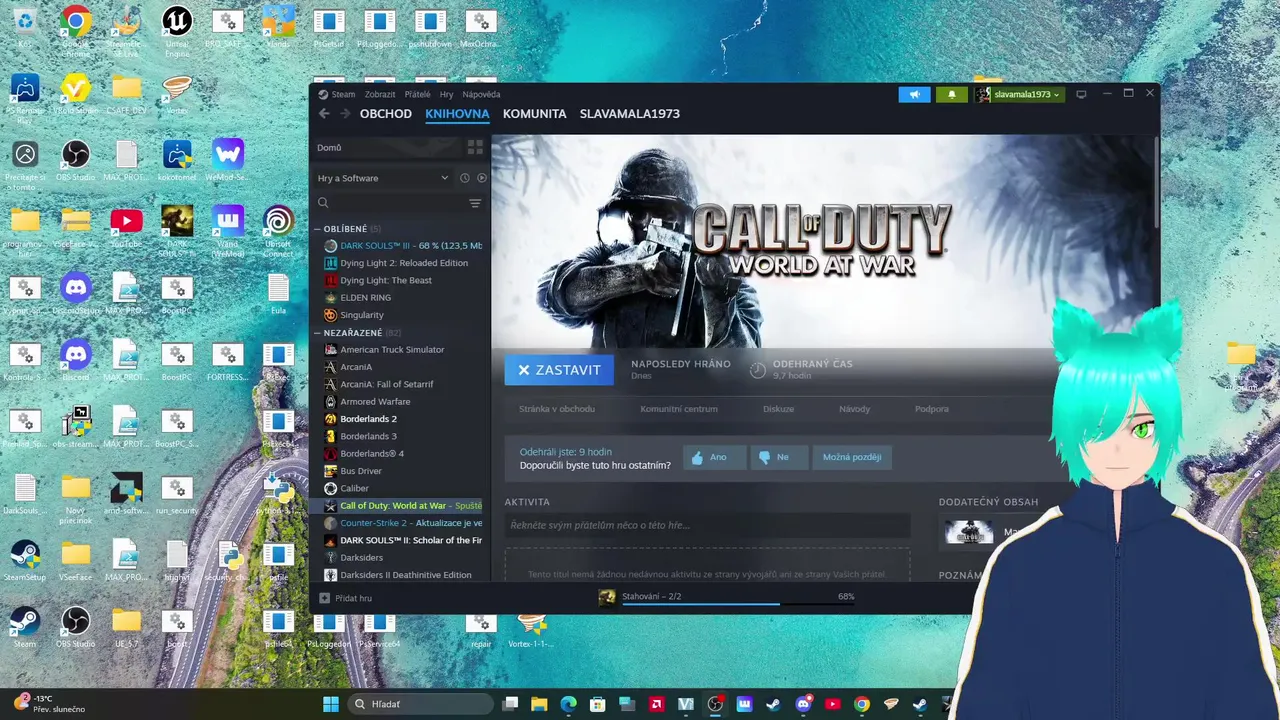Open the Přátelé menu
The height and width of the screenshot is (720, 1280).
click(x=418, y=94)
